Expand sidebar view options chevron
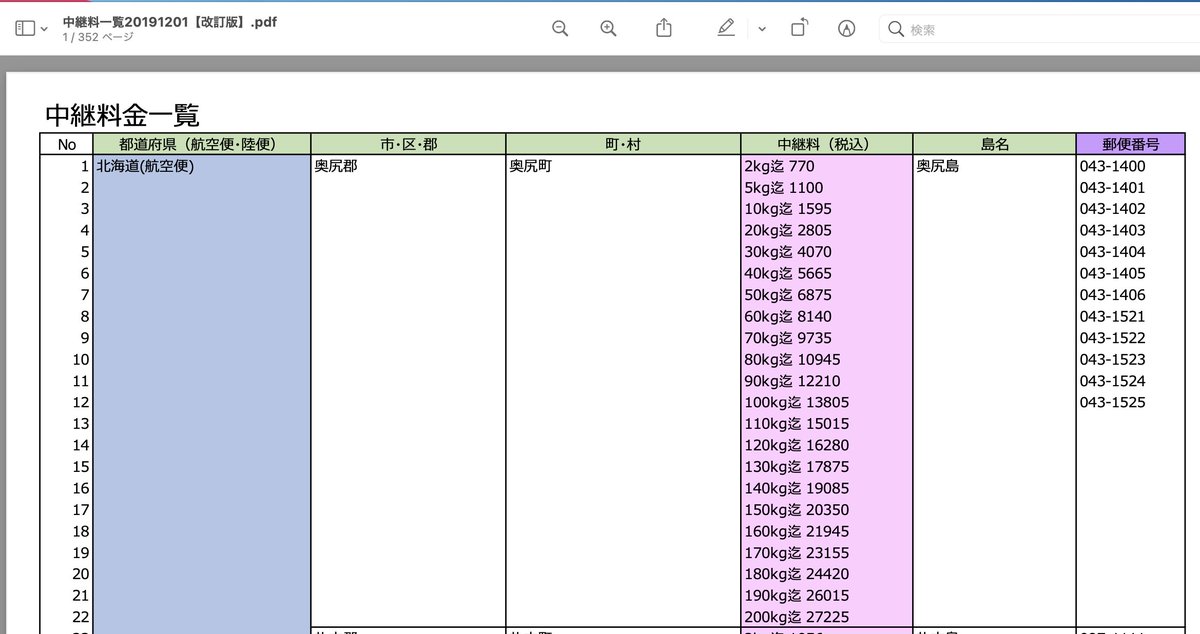 pos(44,29)
